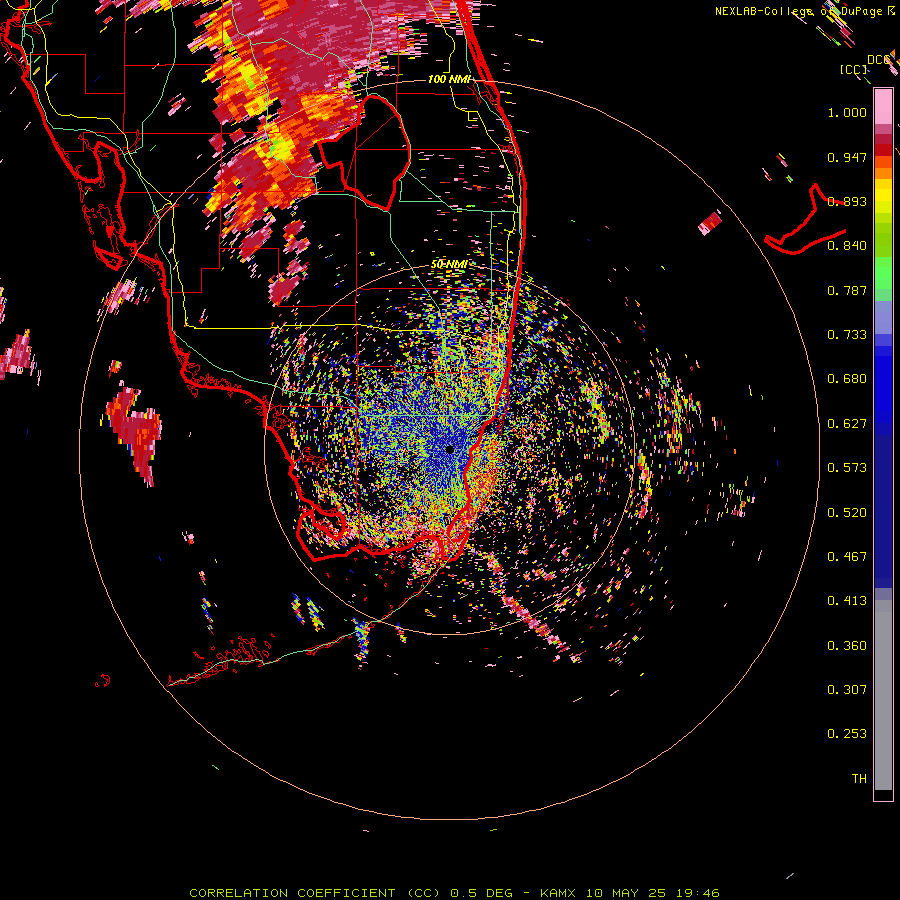The height and width of the screenshot is (900, 900).
Task: Click the 0.413 scale value label
Action: (847, 601)
